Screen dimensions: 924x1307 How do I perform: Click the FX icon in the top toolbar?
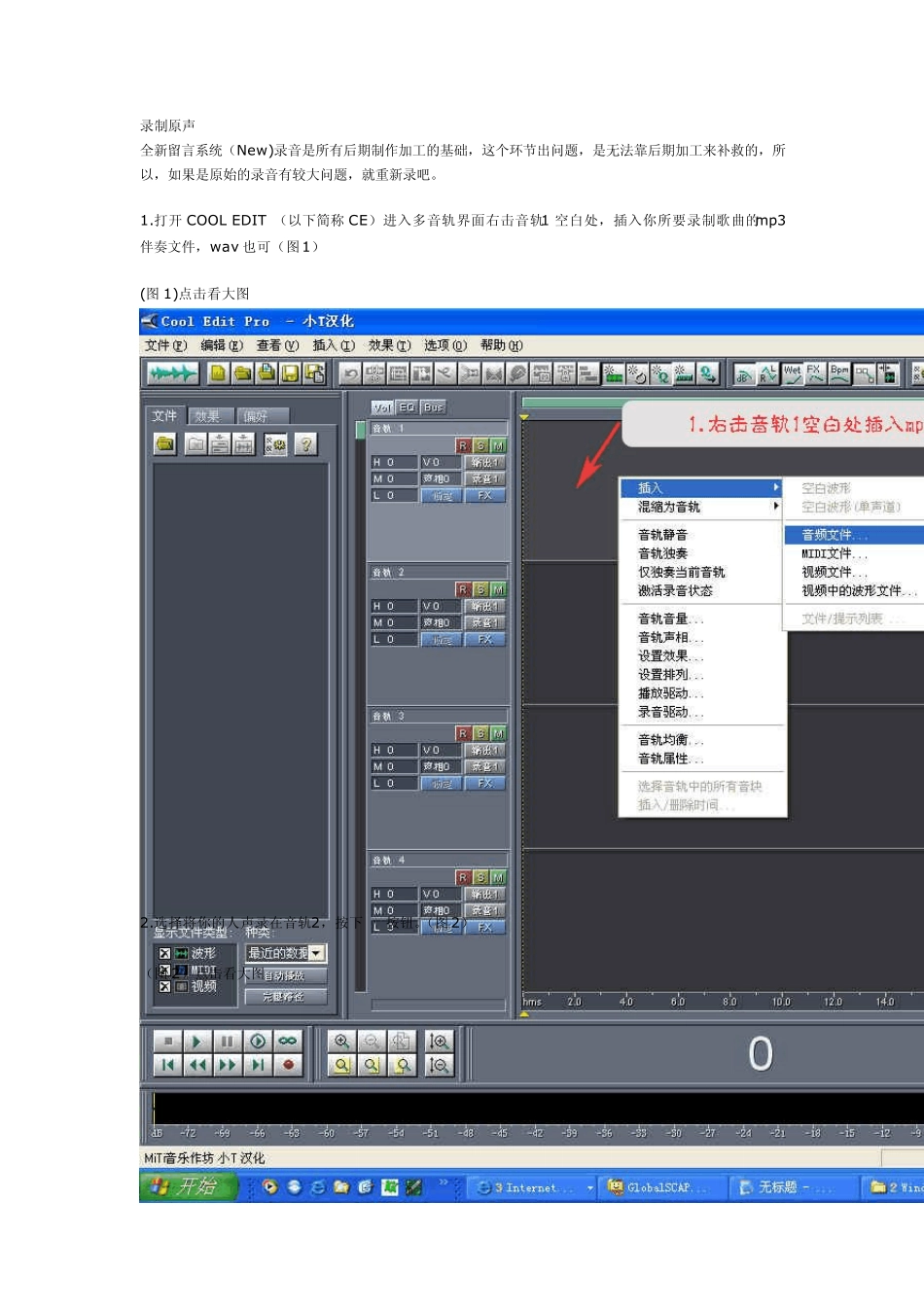pos(815,372)
